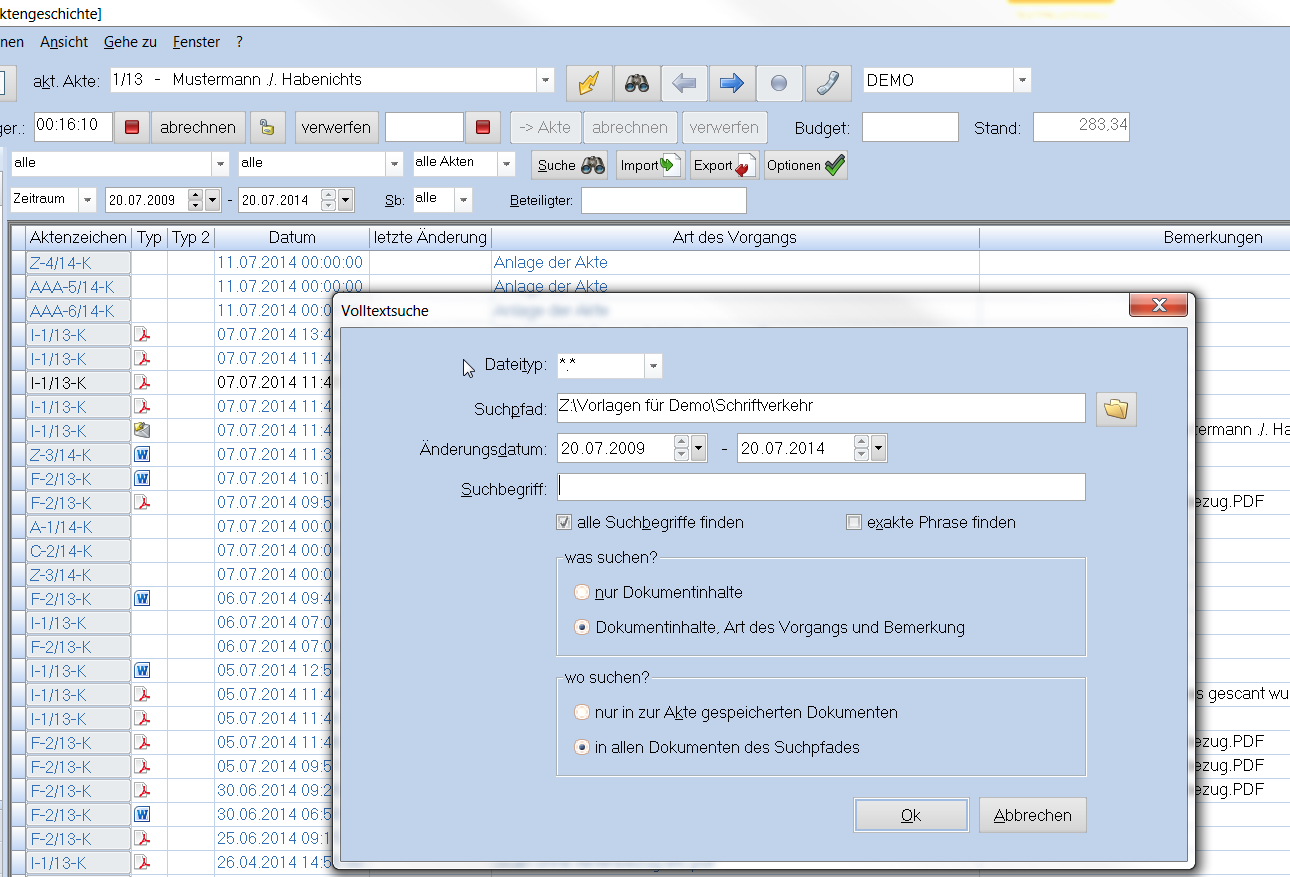This screenshot has height=877, width=1290.
Task: Click the spinner arrows of main Zeitraum 20.07.2009
Action: (196, 200)
